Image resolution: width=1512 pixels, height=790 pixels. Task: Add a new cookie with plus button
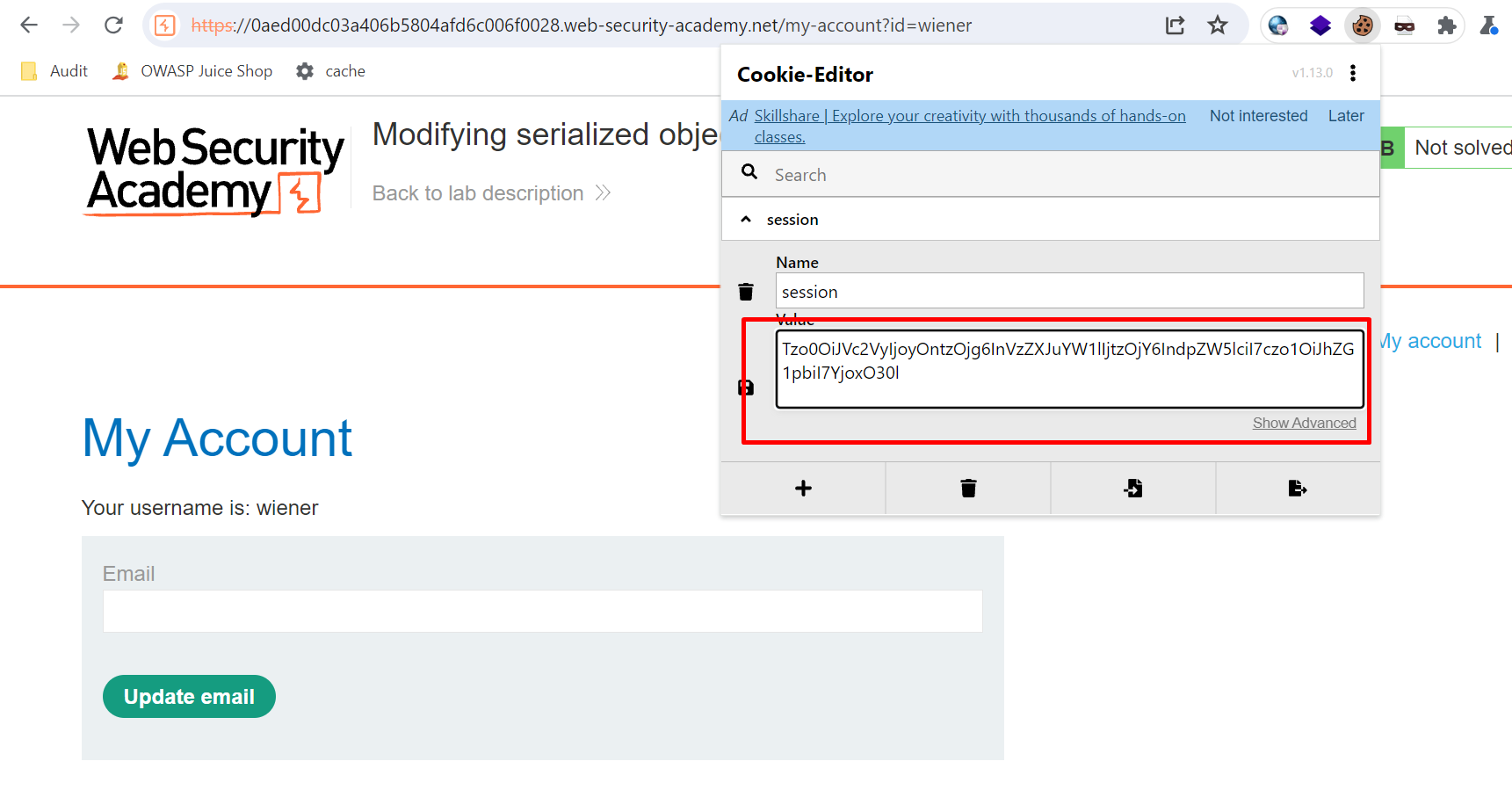[803, 488]
